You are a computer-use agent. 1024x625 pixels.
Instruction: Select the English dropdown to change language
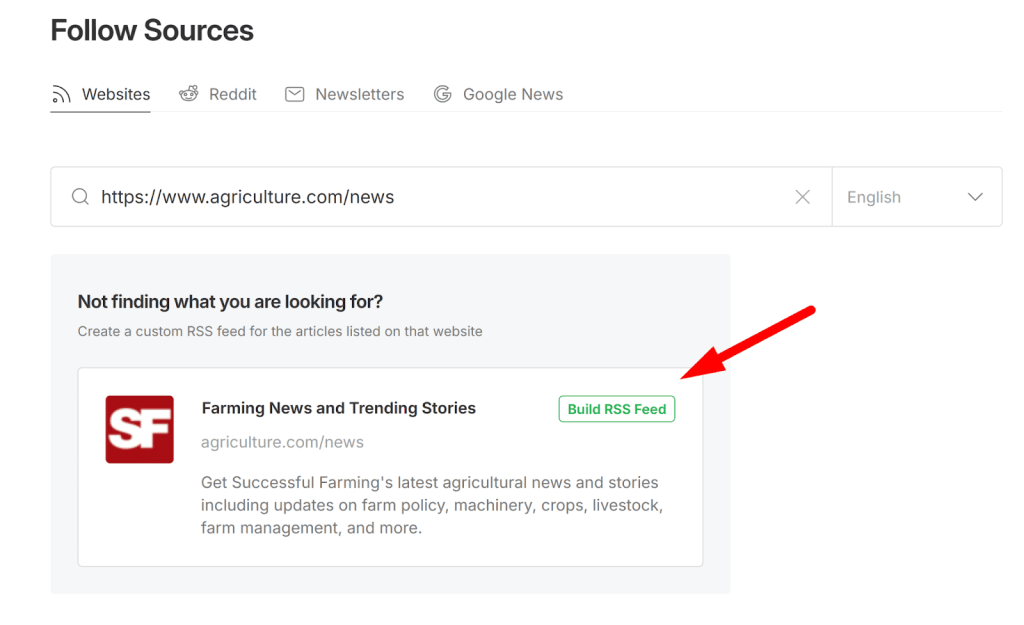tap(915, 196)
